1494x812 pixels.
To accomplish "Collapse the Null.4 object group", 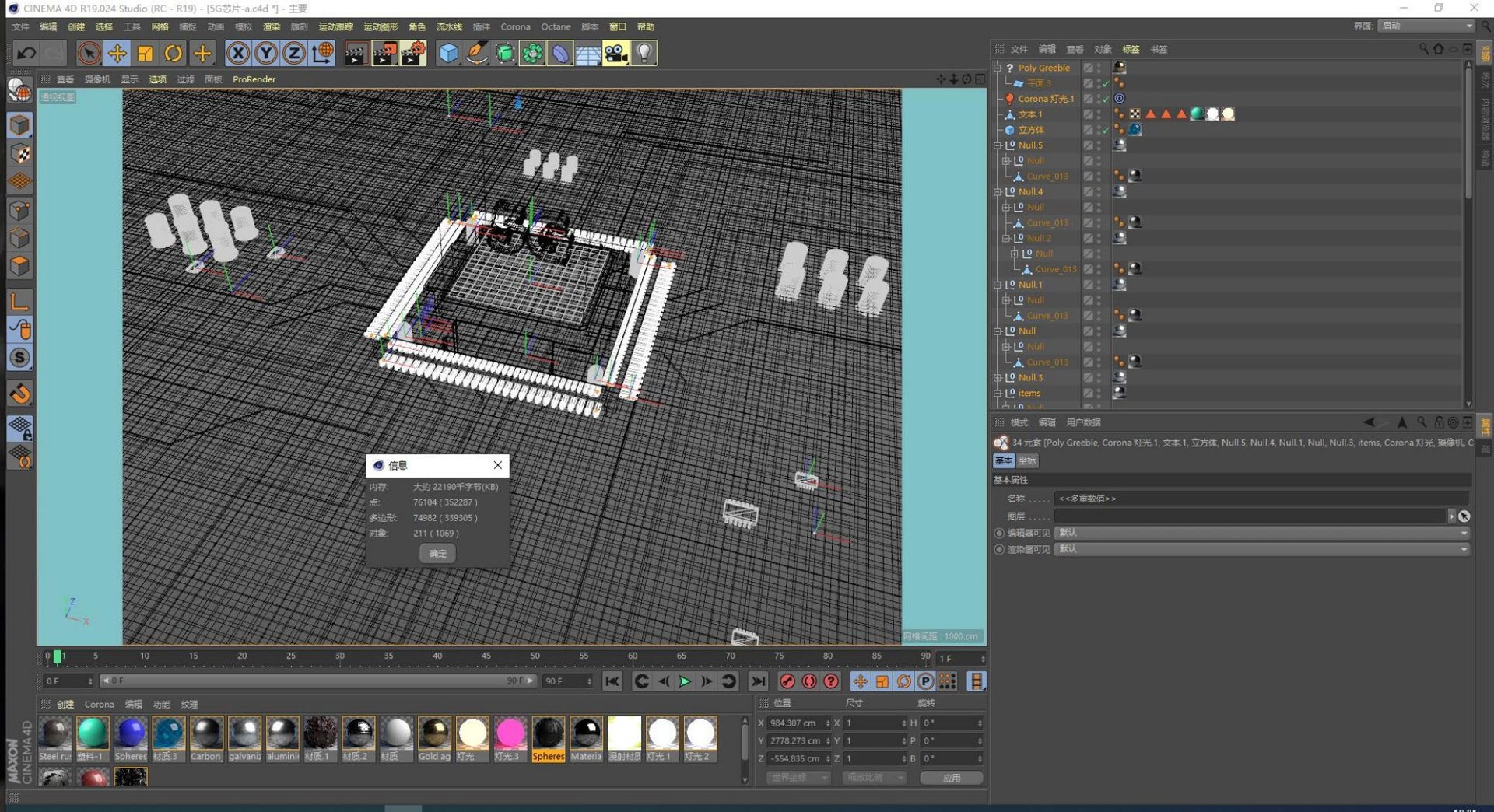I will click(998, 192).
